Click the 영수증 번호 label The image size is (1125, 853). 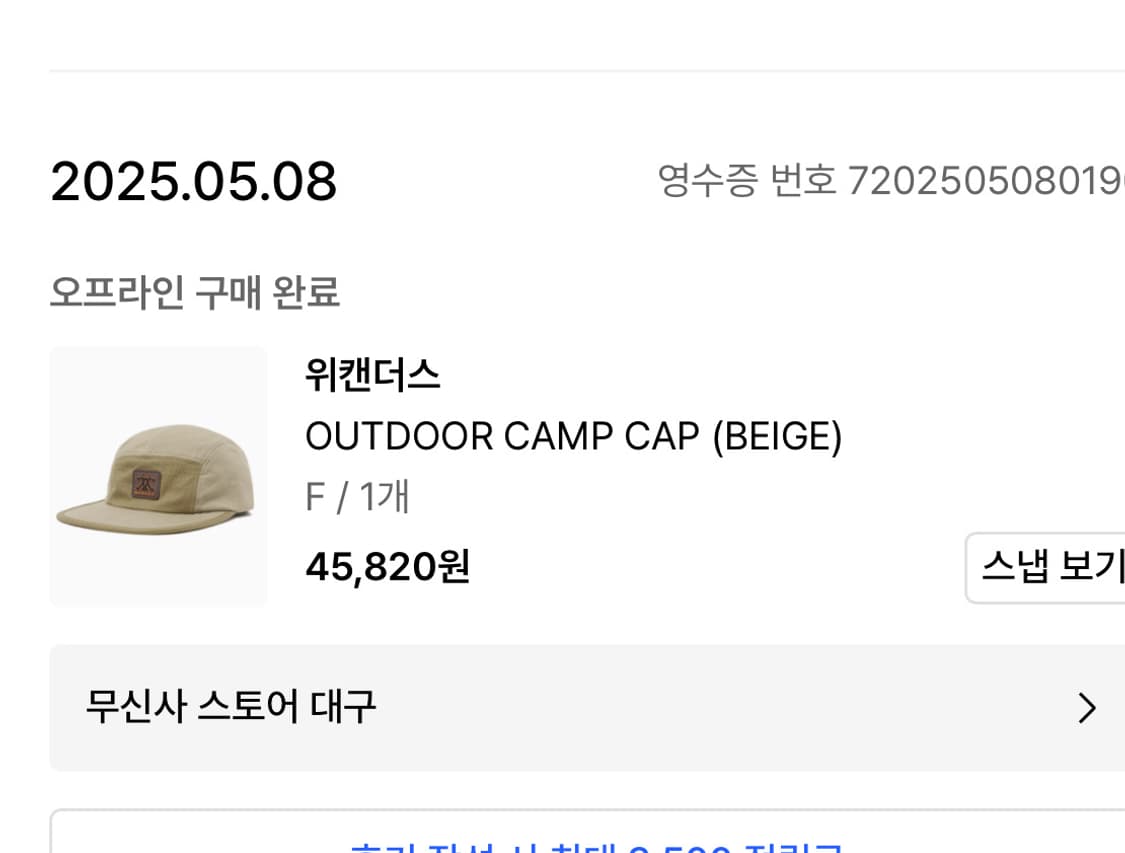(x=746, y=181)
